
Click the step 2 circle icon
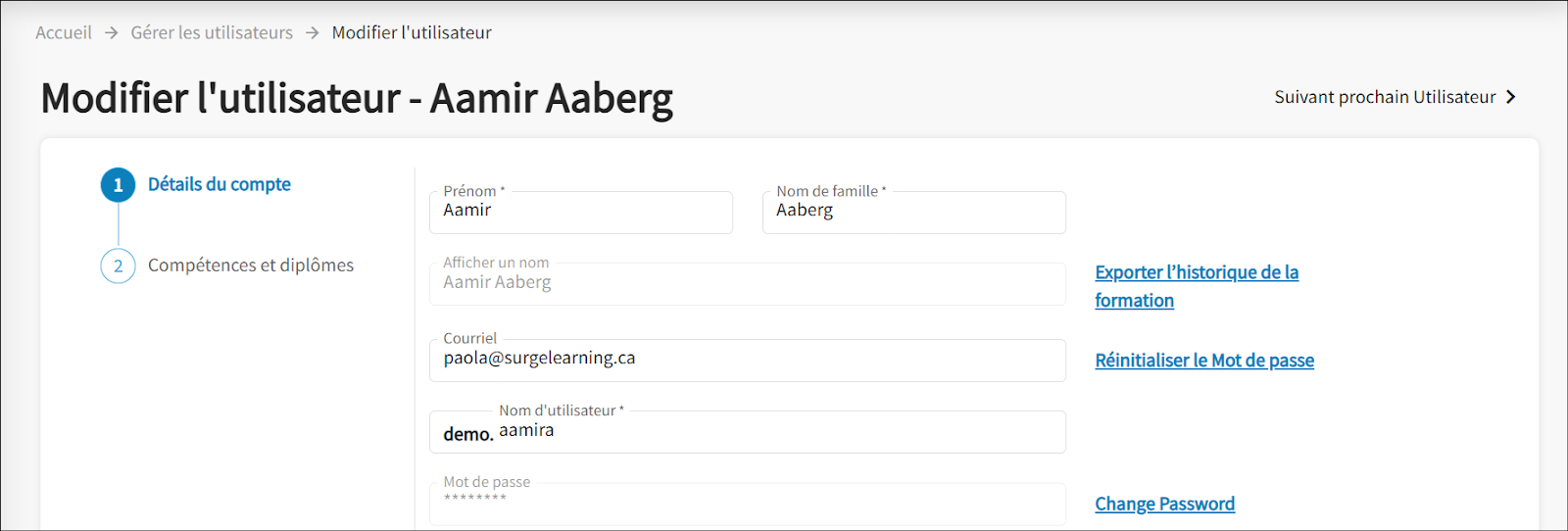pos(118,265)
